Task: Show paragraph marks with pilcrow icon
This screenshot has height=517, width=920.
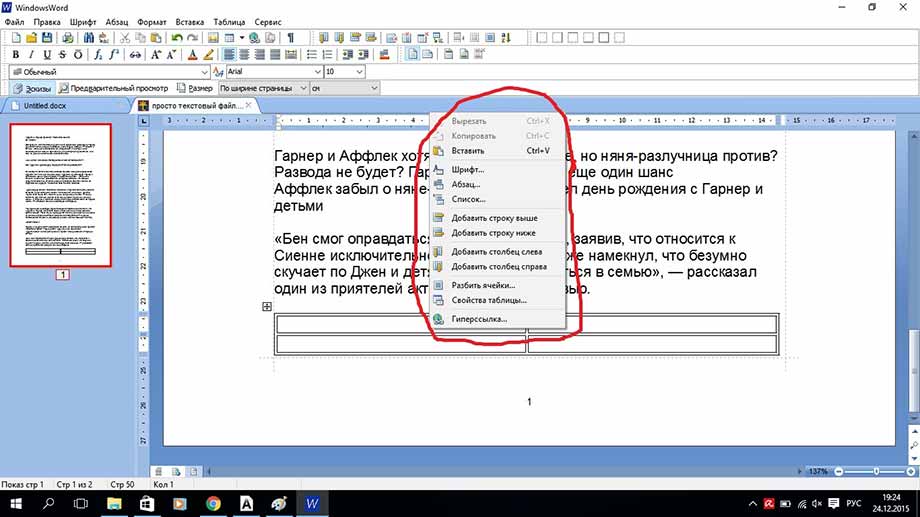Action: pos(290,38)
